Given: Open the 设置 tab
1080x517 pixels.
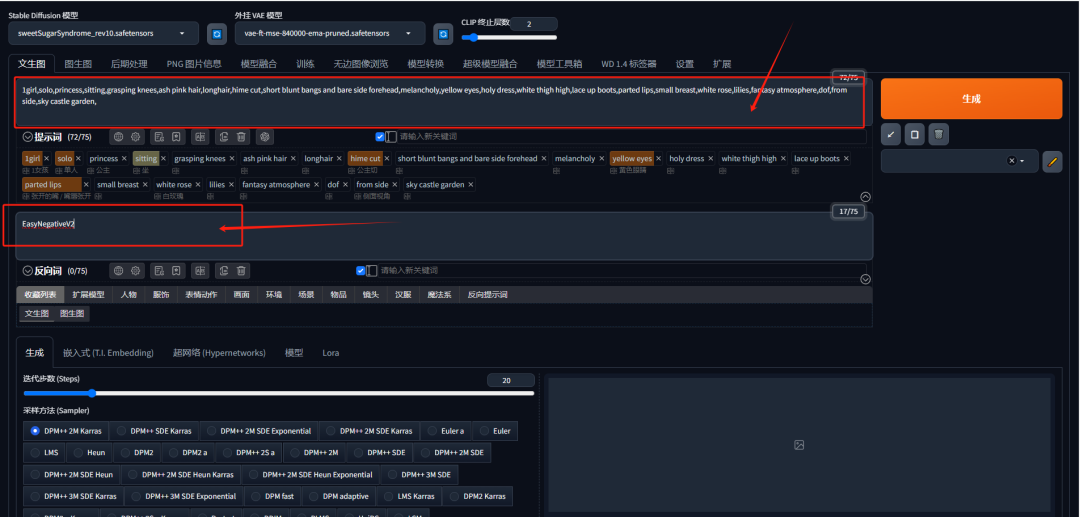Looking at the screenshot, I should [x=685, y=64].
